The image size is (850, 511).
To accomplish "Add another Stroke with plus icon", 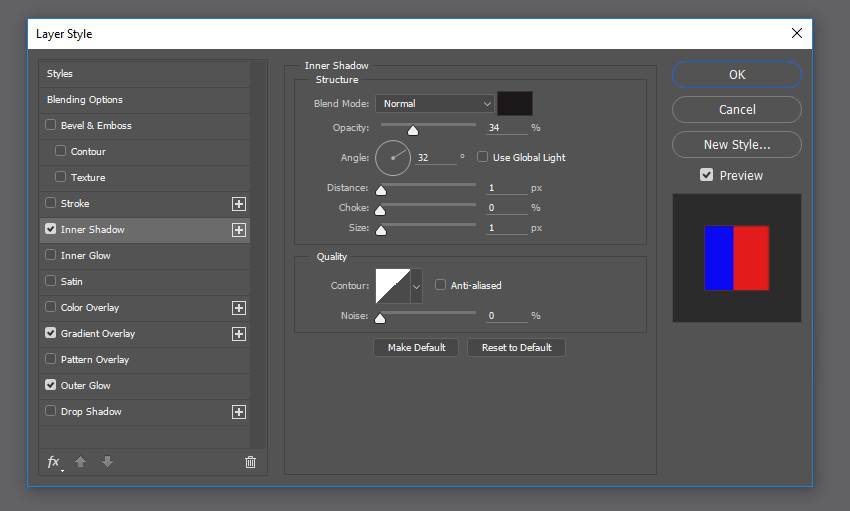I will pyautogui.click(x=239, y=204).
